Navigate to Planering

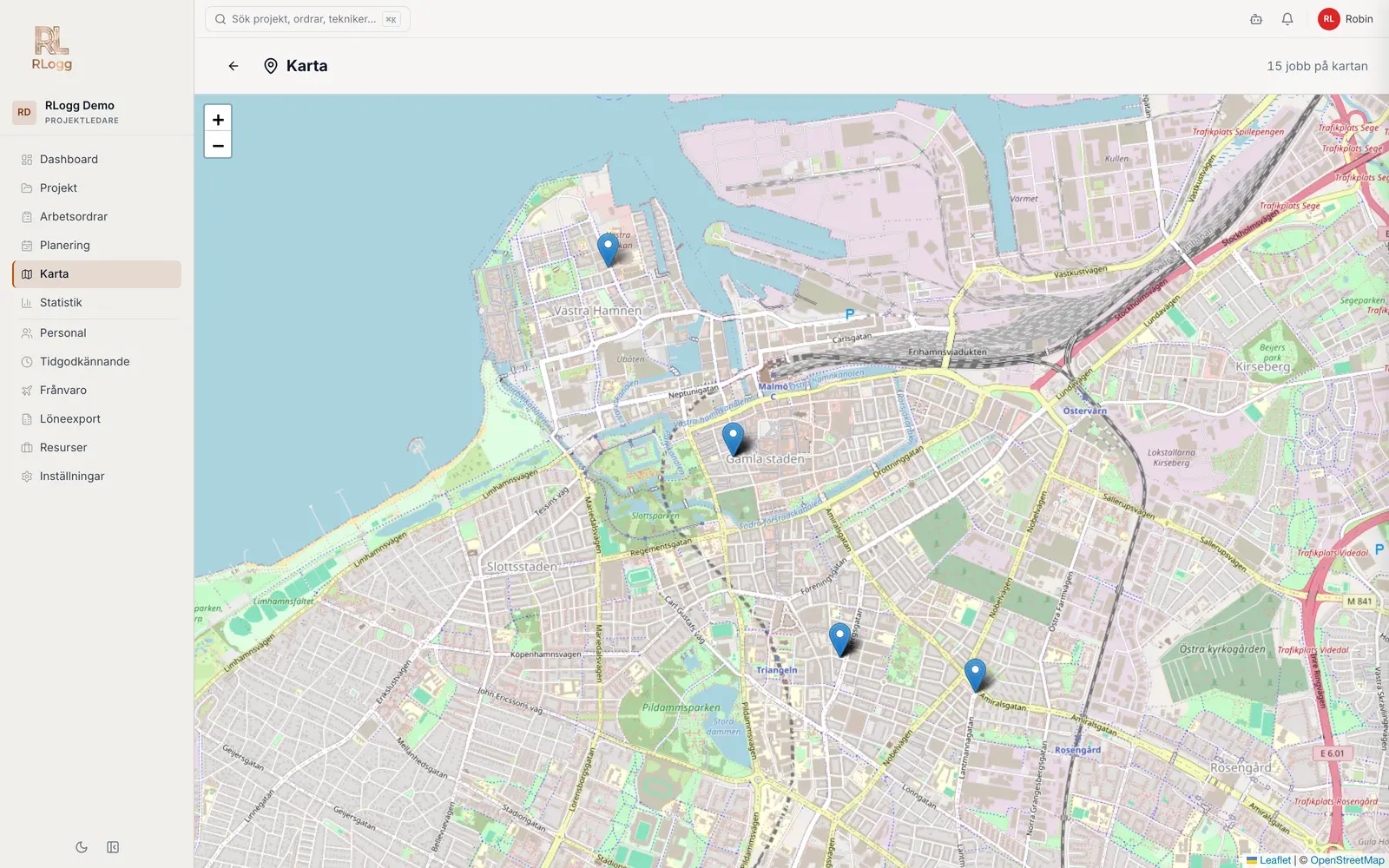pos(96,246)
